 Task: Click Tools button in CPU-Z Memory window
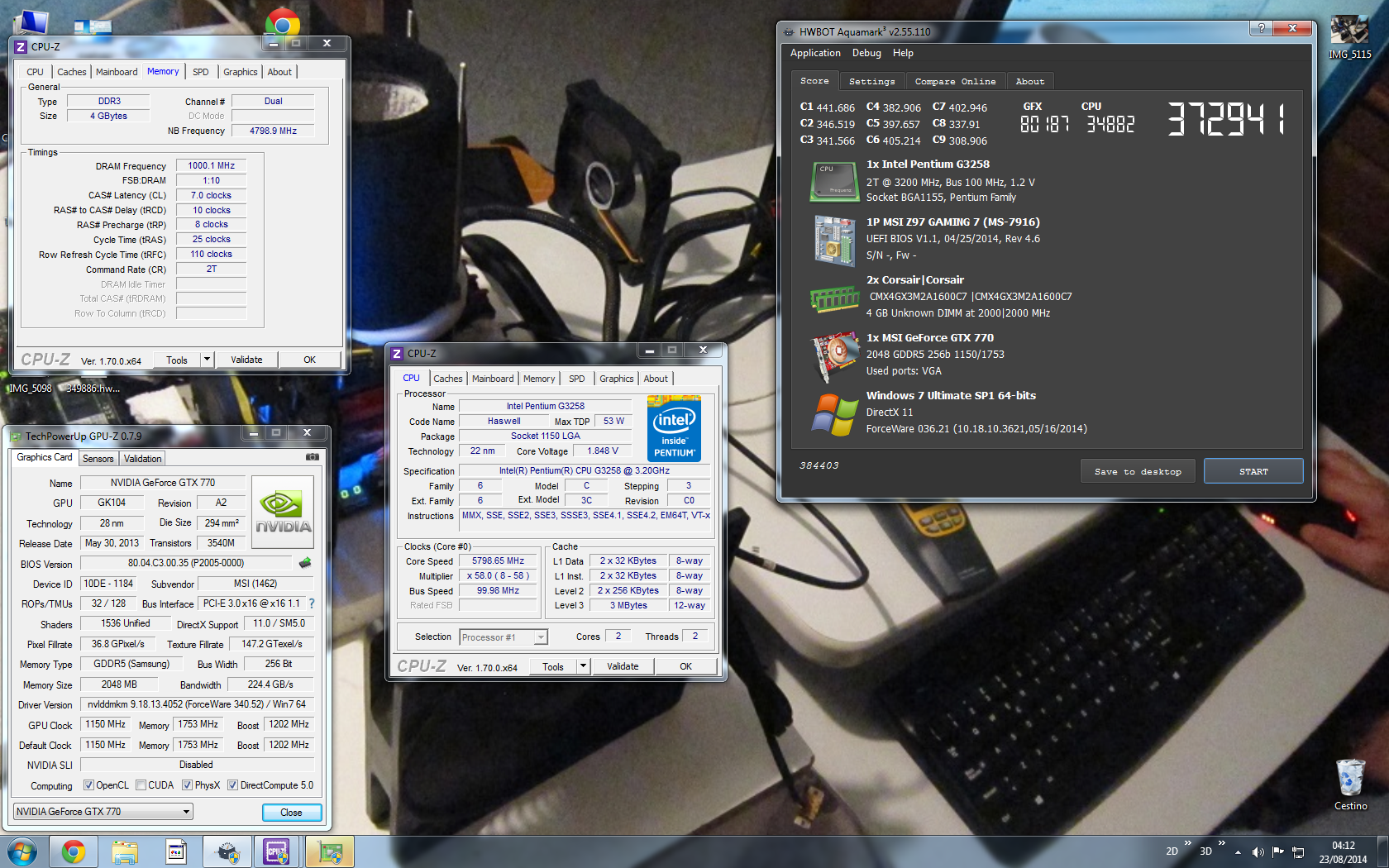click(177, 360)
